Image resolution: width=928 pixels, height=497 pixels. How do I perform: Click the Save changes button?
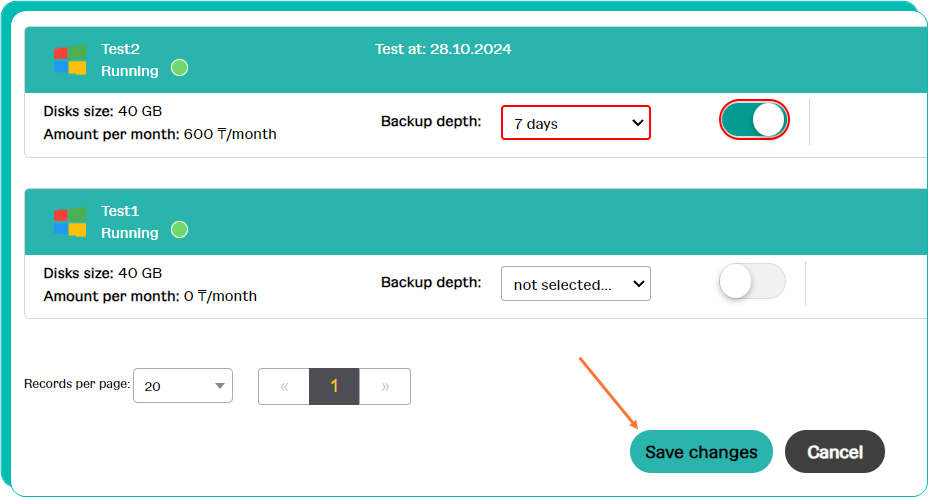pyautogui.click(x=701, y=451)
